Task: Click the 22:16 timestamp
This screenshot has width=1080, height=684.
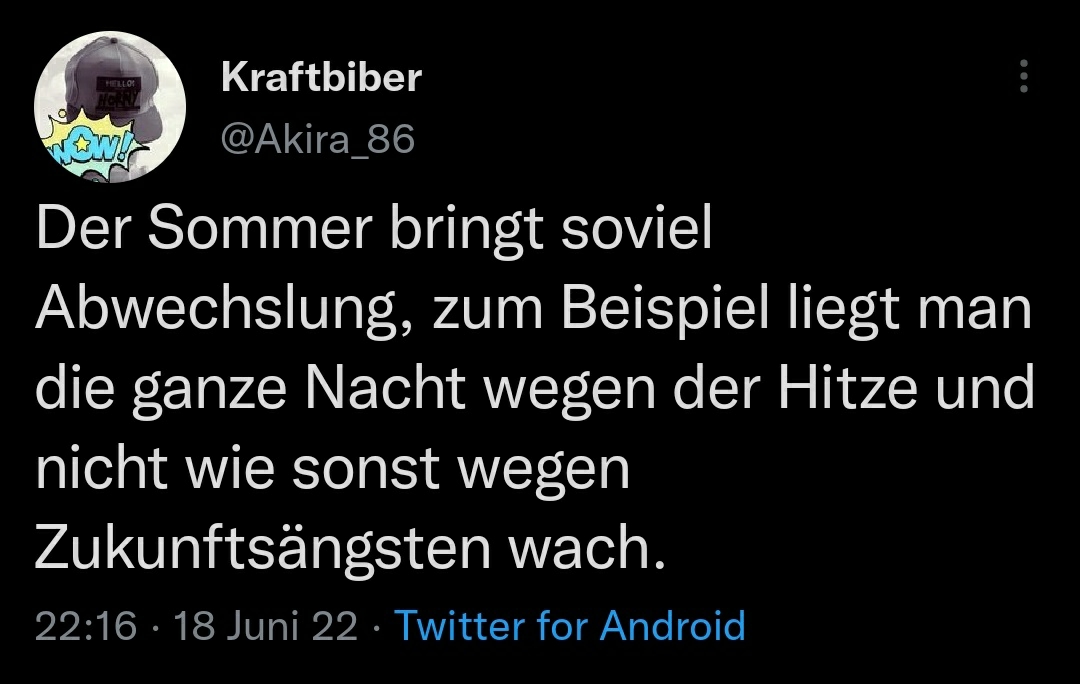Action: click(x=85, y=626)
